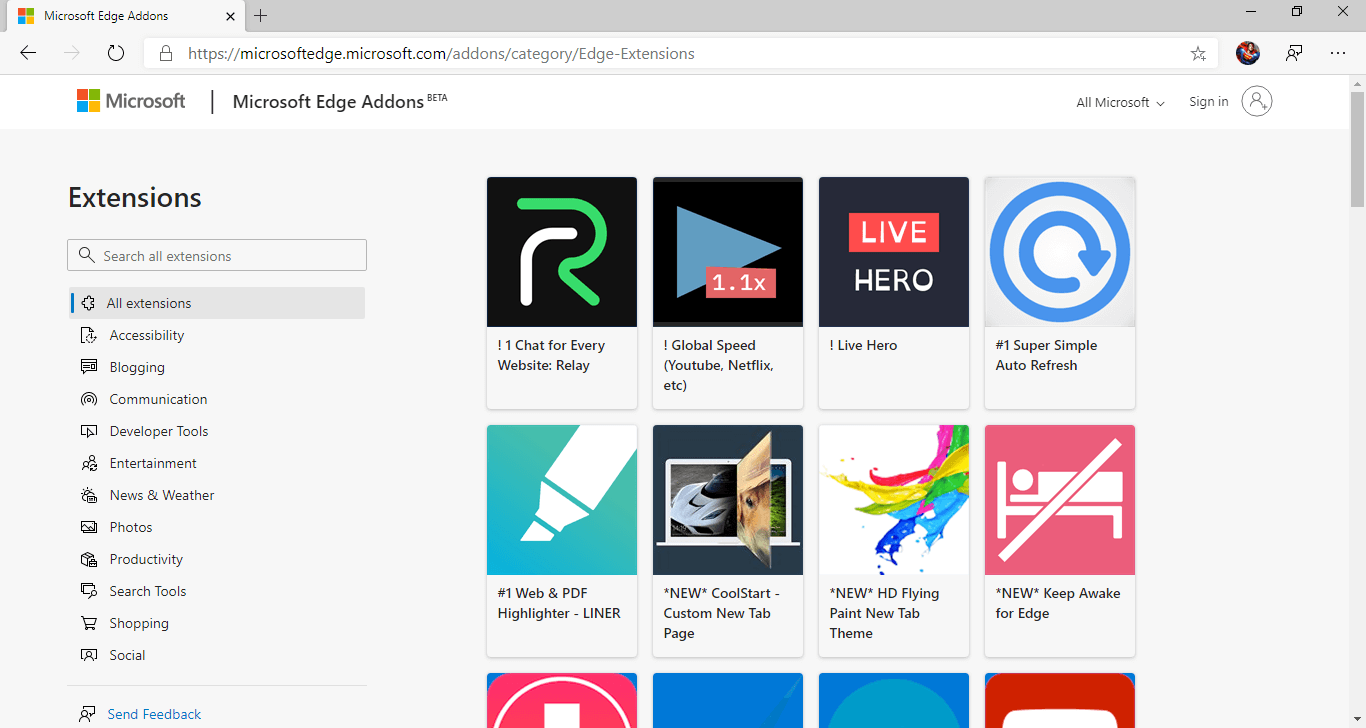Click the Productivity category icon
1366x728 pixels.
(x=89, y=559)
